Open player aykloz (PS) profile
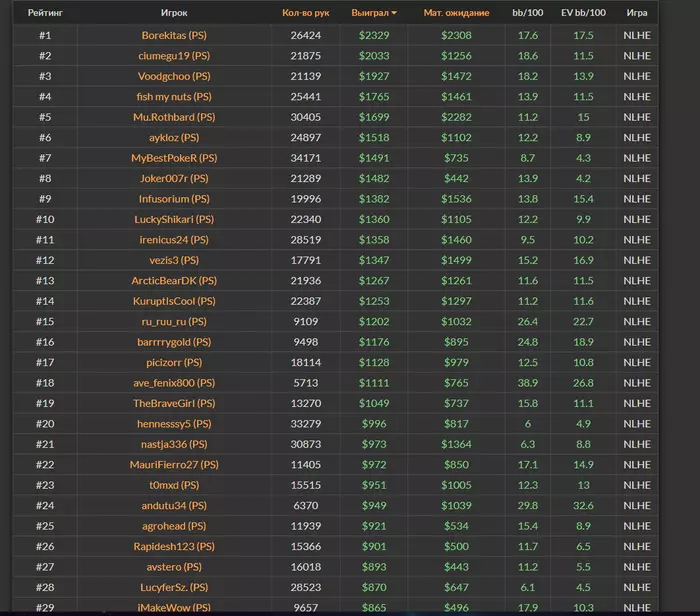 [x=174, y=137]
